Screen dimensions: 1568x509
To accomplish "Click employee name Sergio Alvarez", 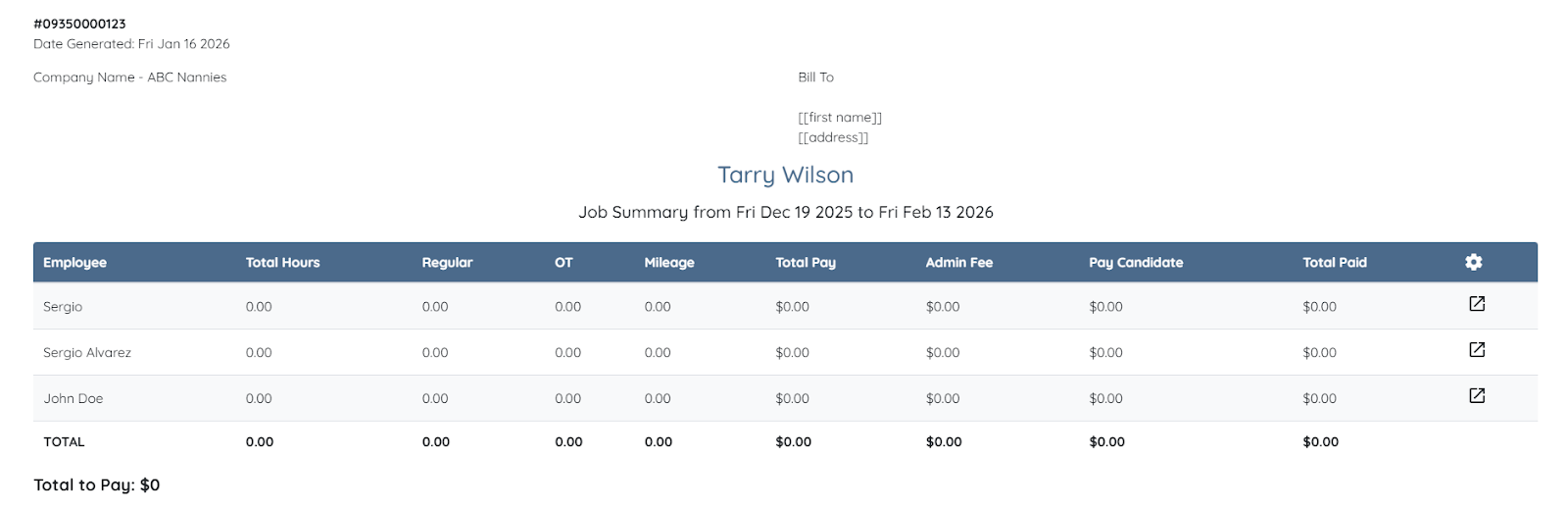I will (x=87, y=353).
